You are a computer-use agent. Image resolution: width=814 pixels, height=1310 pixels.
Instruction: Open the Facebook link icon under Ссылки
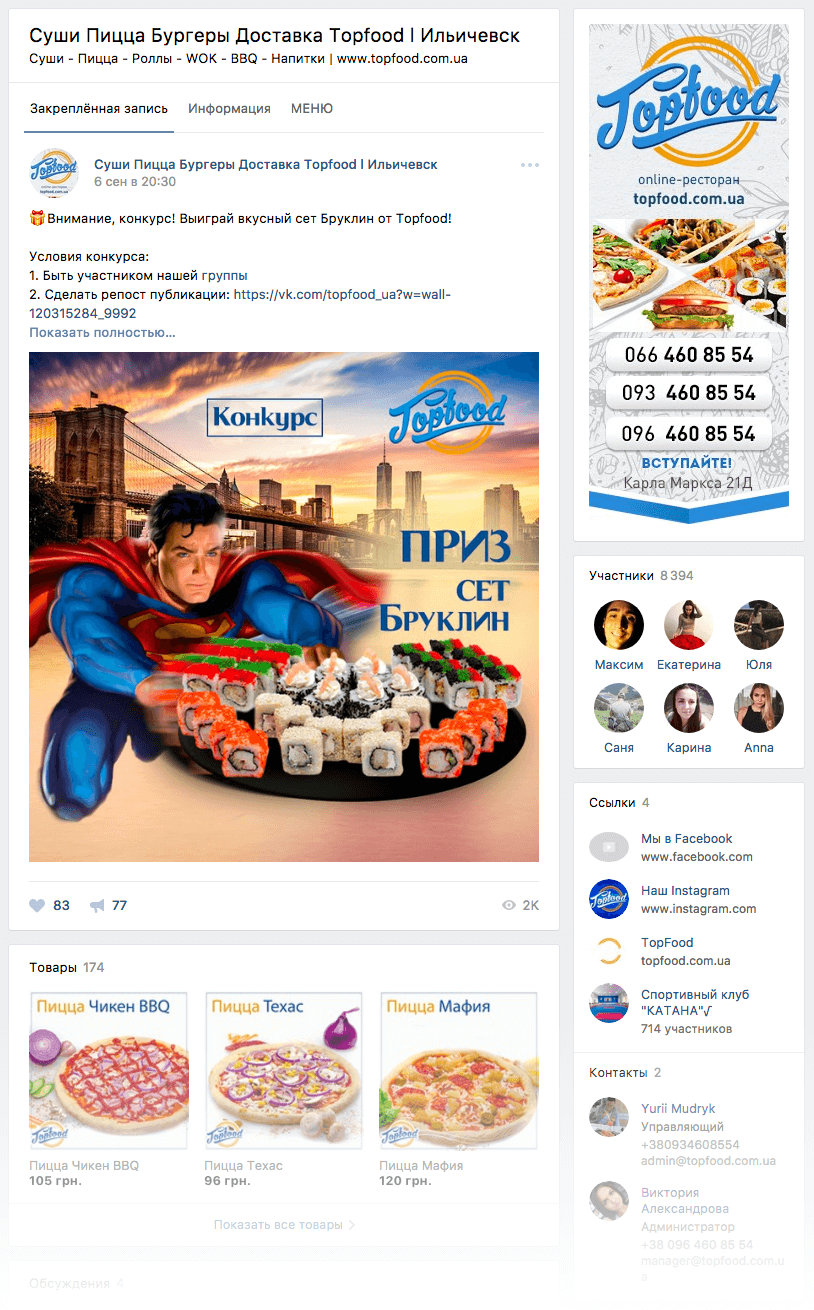[x=608, y=847]
